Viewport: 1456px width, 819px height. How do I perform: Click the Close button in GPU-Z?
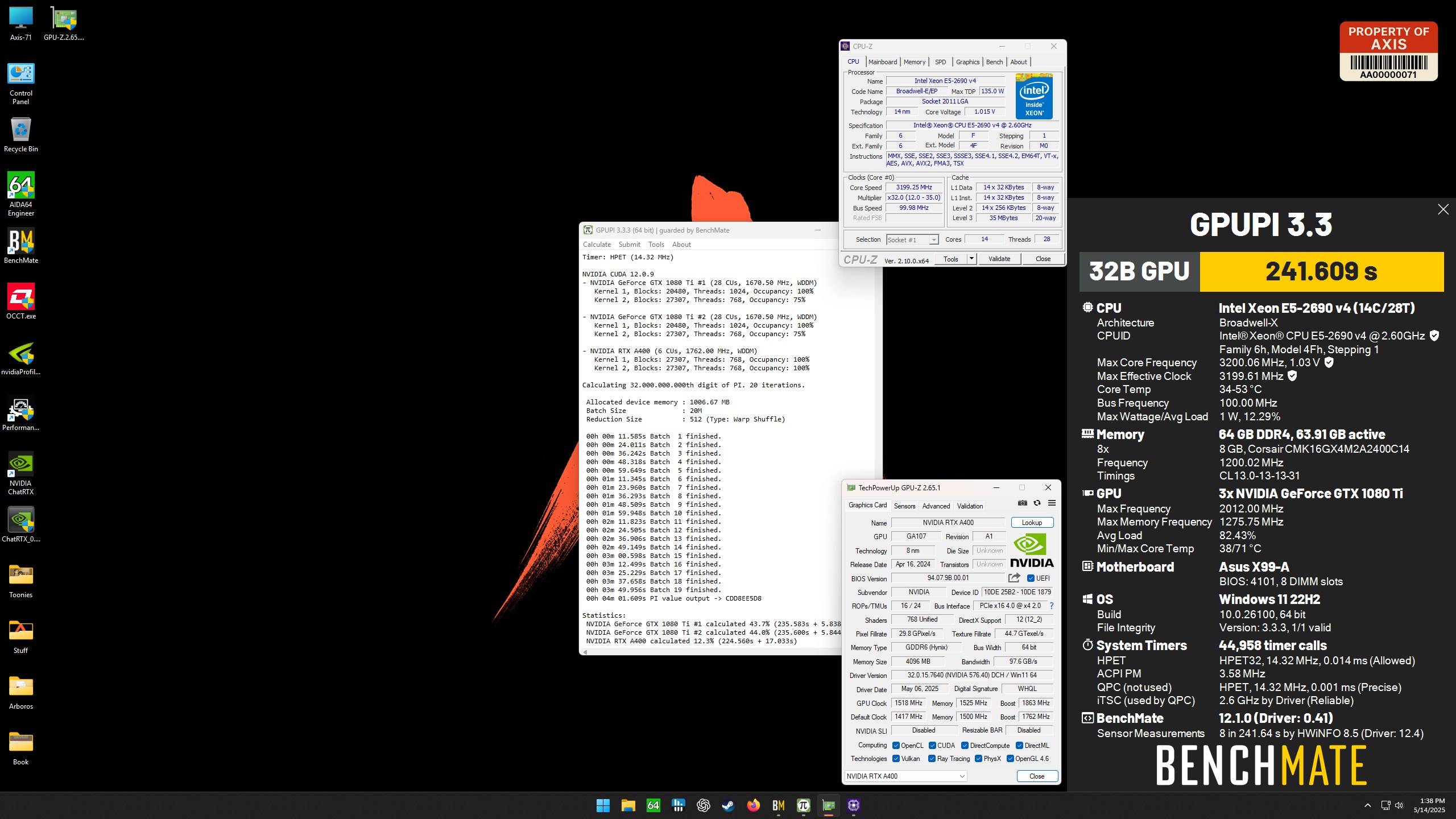coord(1037,776)
